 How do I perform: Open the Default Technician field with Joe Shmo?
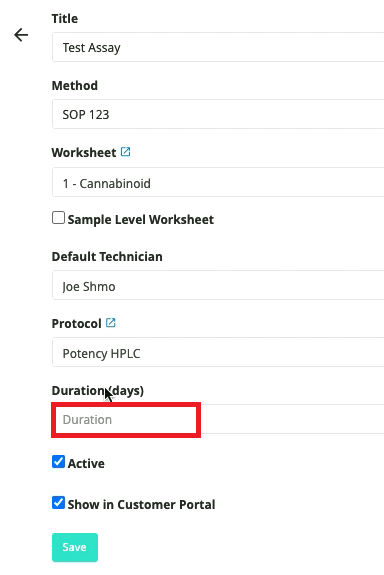pos(218,285)
